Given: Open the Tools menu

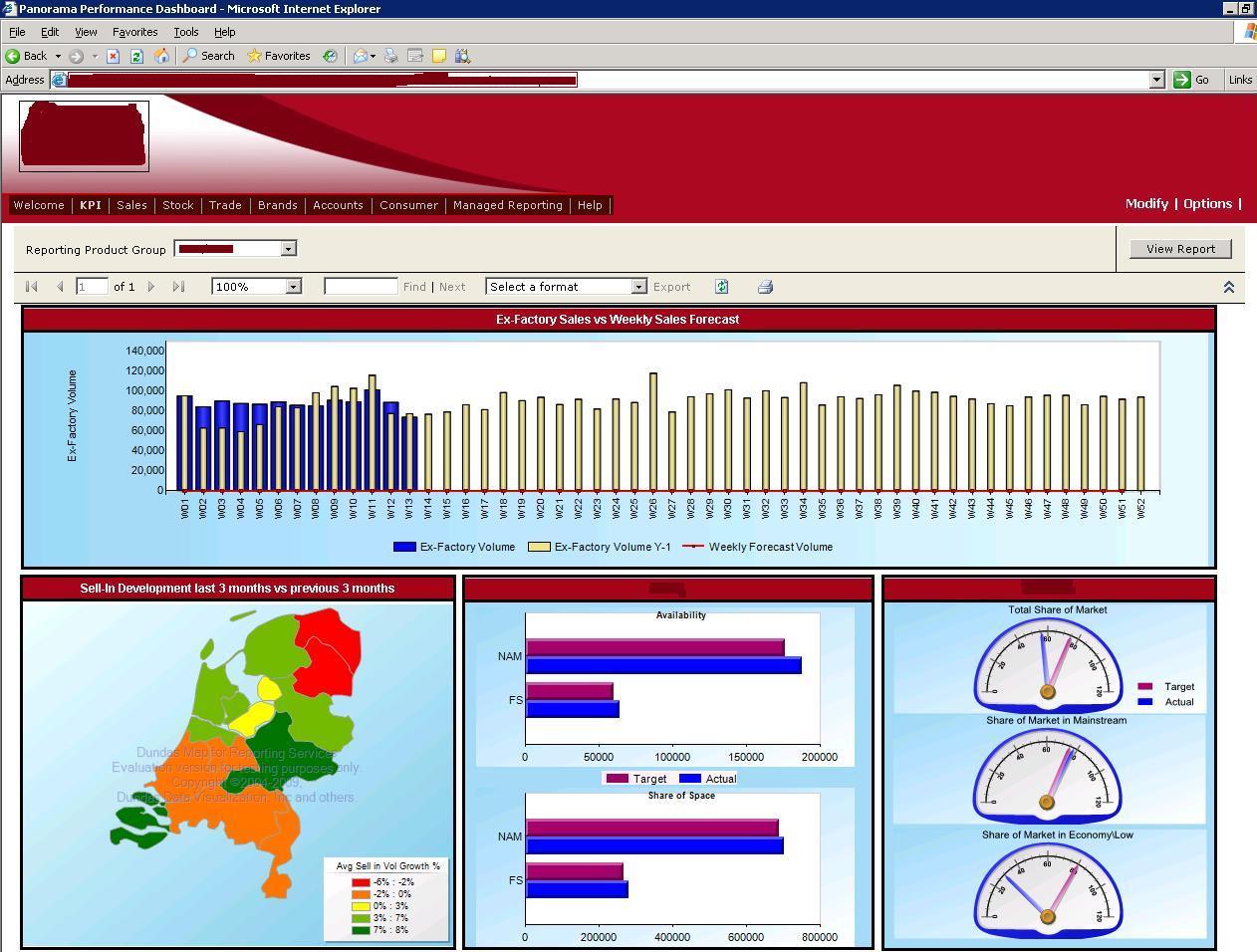Looking at the screenshot, I should click(186, 32).
